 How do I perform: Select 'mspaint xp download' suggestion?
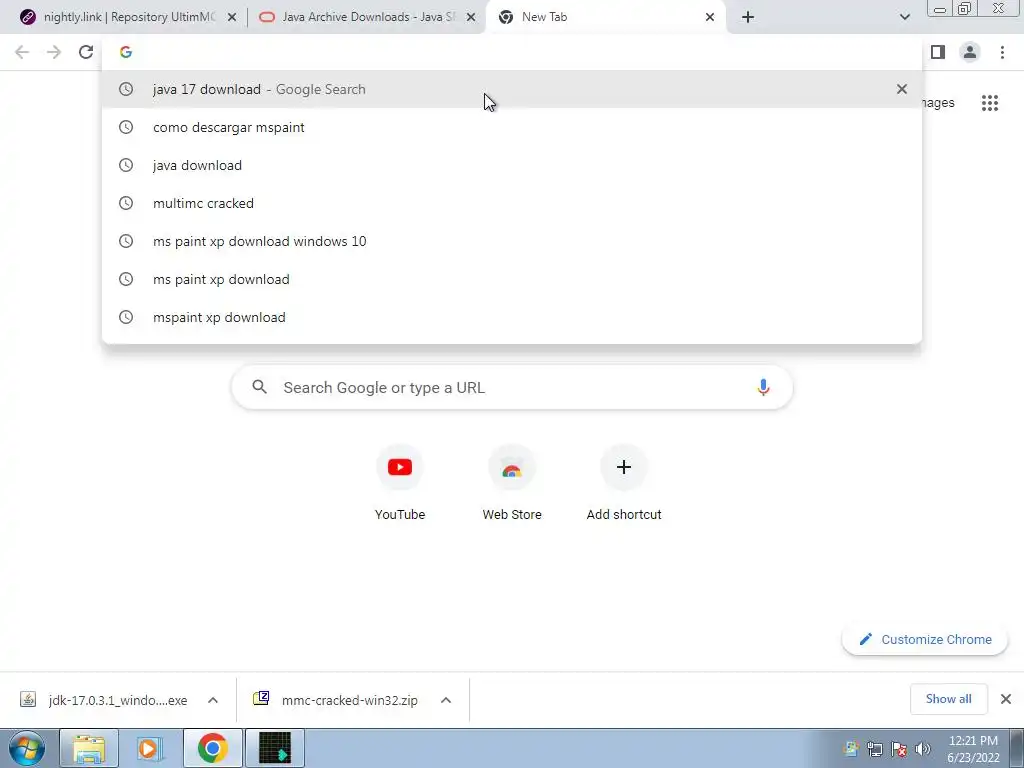(x=512, y=317)
